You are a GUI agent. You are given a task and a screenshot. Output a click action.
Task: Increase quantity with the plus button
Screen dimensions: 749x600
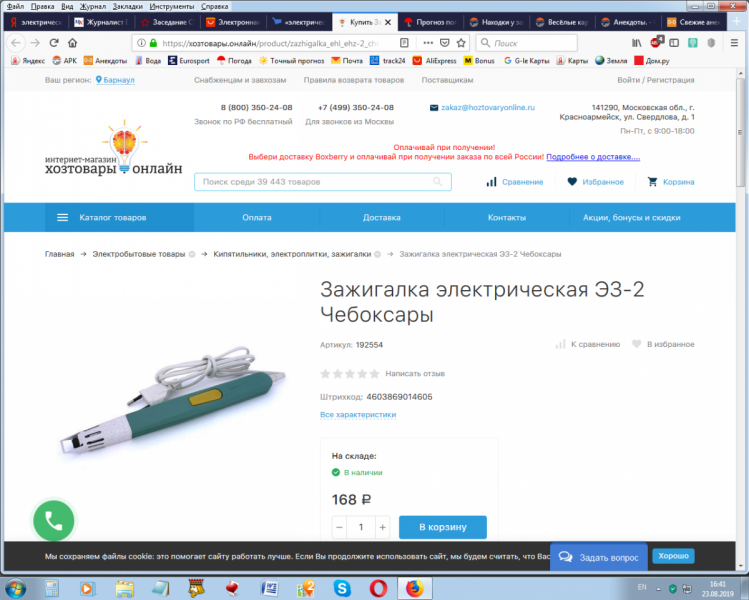pyautogui.click(x=382, y=527)
